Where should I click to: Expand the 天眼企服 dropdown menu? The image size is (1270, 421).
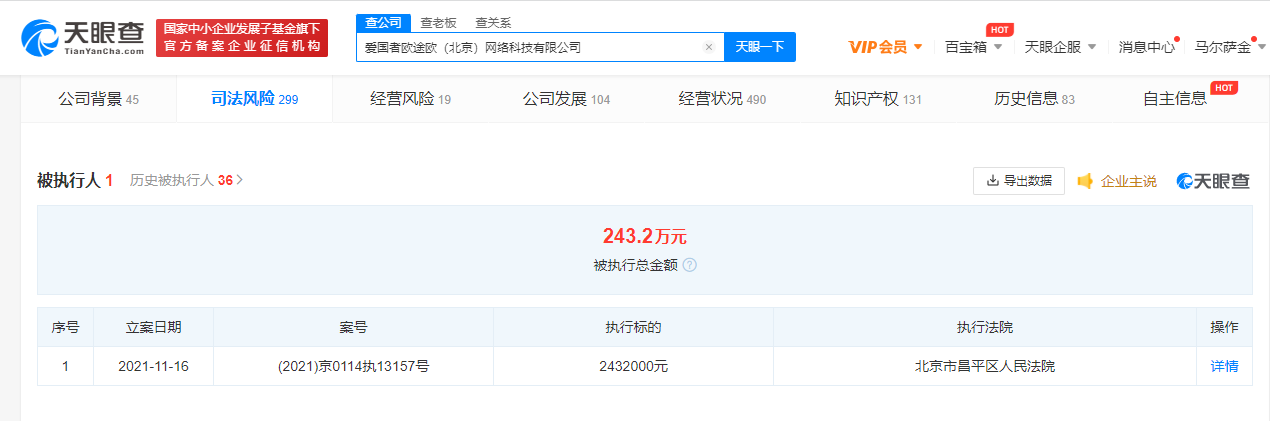pyautogui.click(x=1060, y=47)
